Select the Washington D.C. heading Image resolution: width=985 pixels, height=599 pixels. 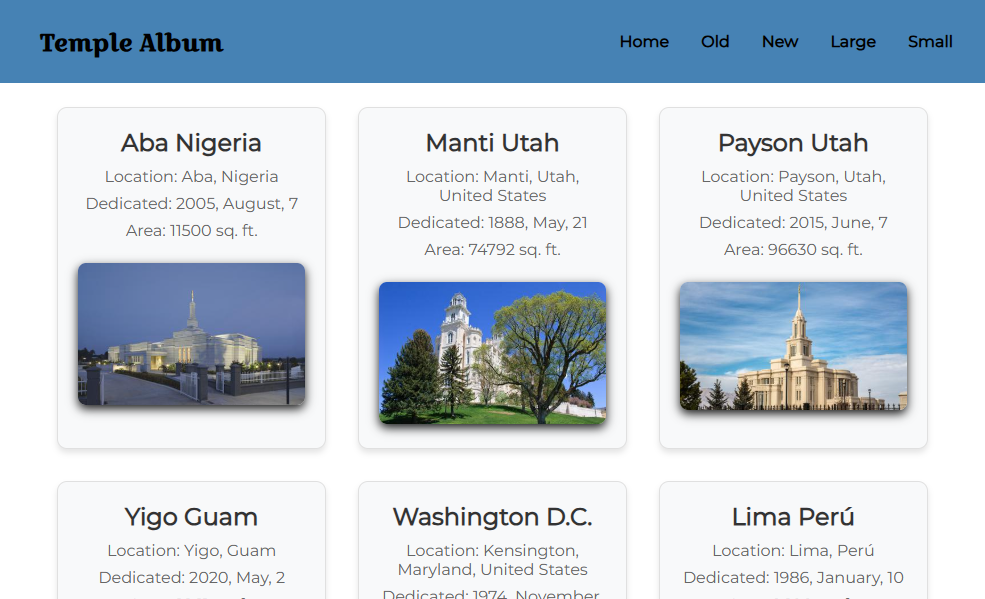[x=492, y=517]
